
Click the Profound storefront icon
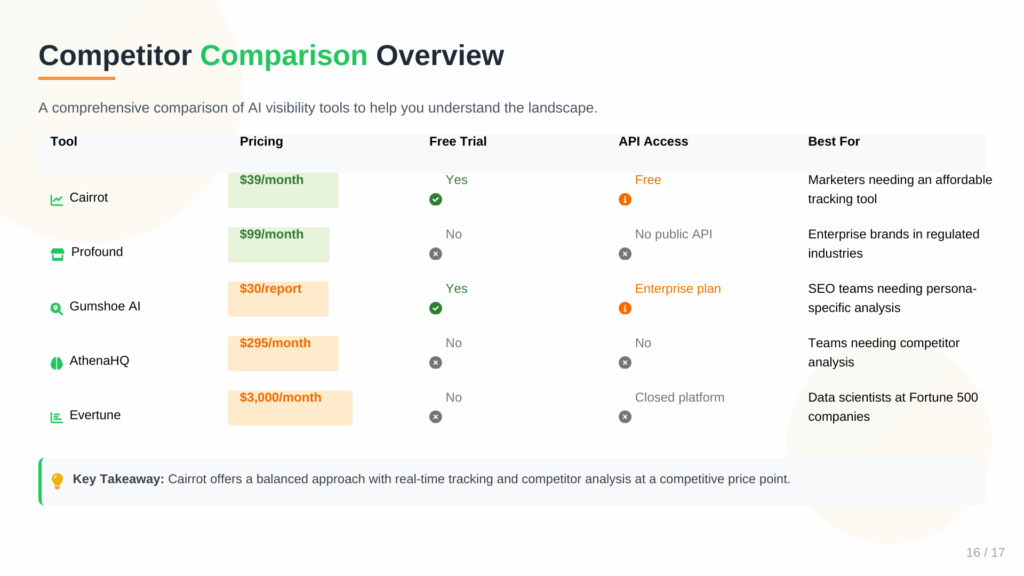57,253
